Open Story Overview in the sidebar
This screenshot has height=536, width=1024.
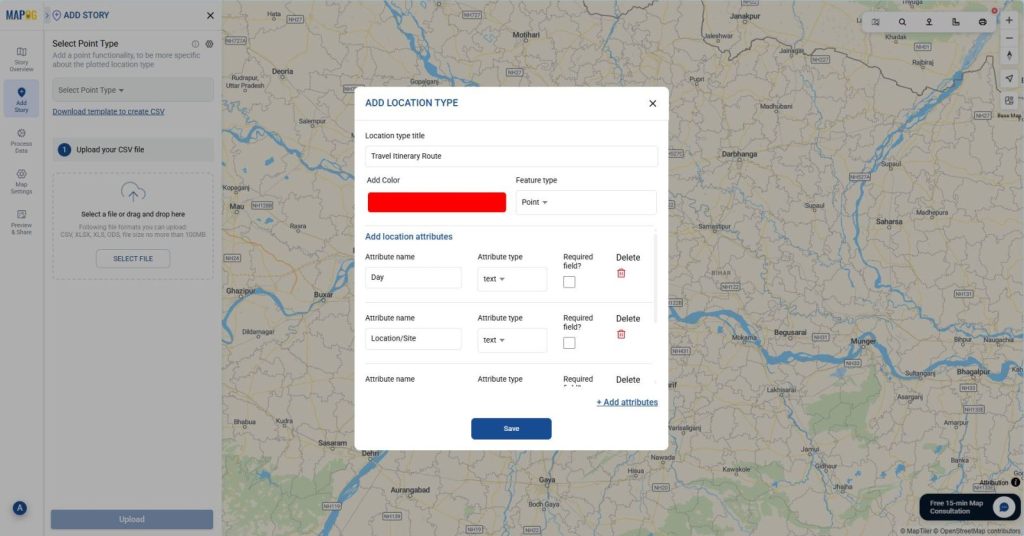[21, 59]
